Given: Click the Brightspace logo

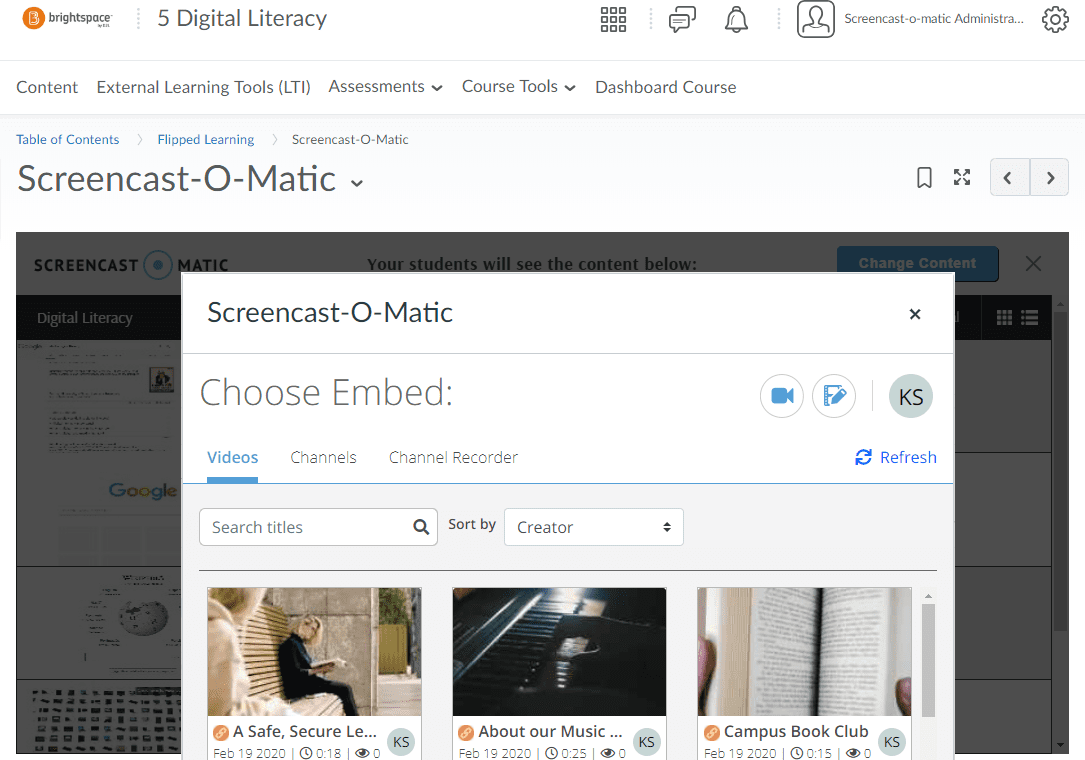Looking at the screenshot, I should point(67,18).
